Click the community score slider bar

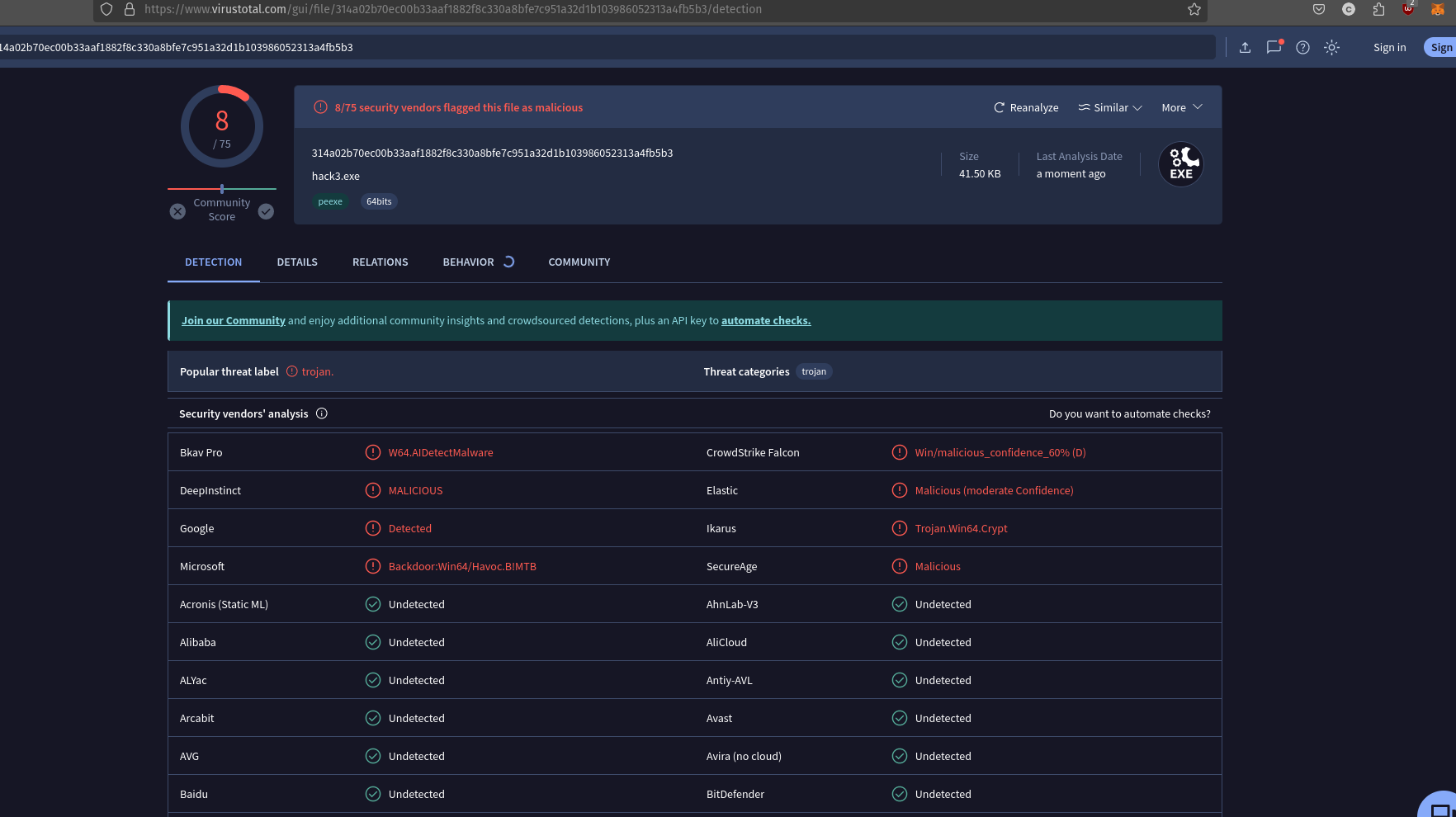coord(222,189)
